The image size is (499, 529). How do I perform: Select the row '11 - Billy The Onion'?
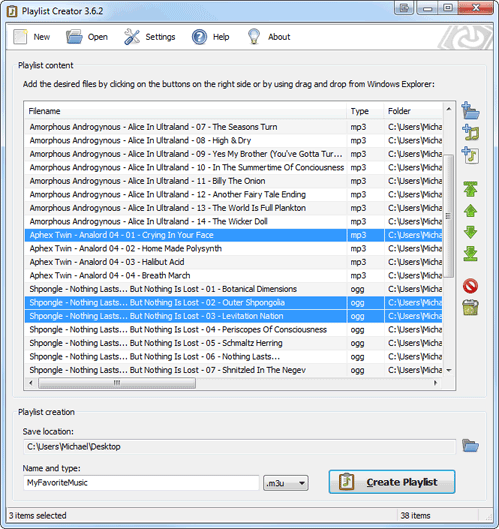click(233, 181)
